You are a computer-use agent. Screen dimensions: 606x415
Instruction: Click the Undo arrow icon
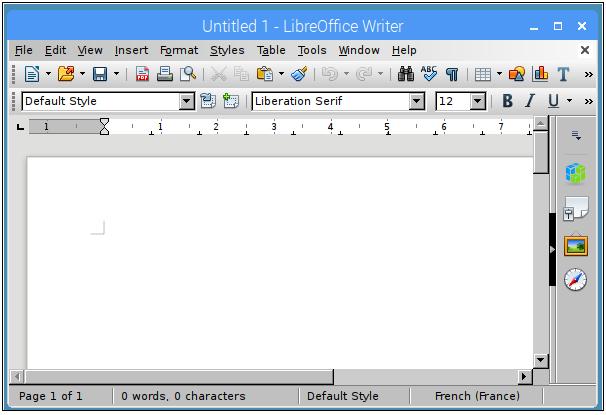click(x=330, y=73)
